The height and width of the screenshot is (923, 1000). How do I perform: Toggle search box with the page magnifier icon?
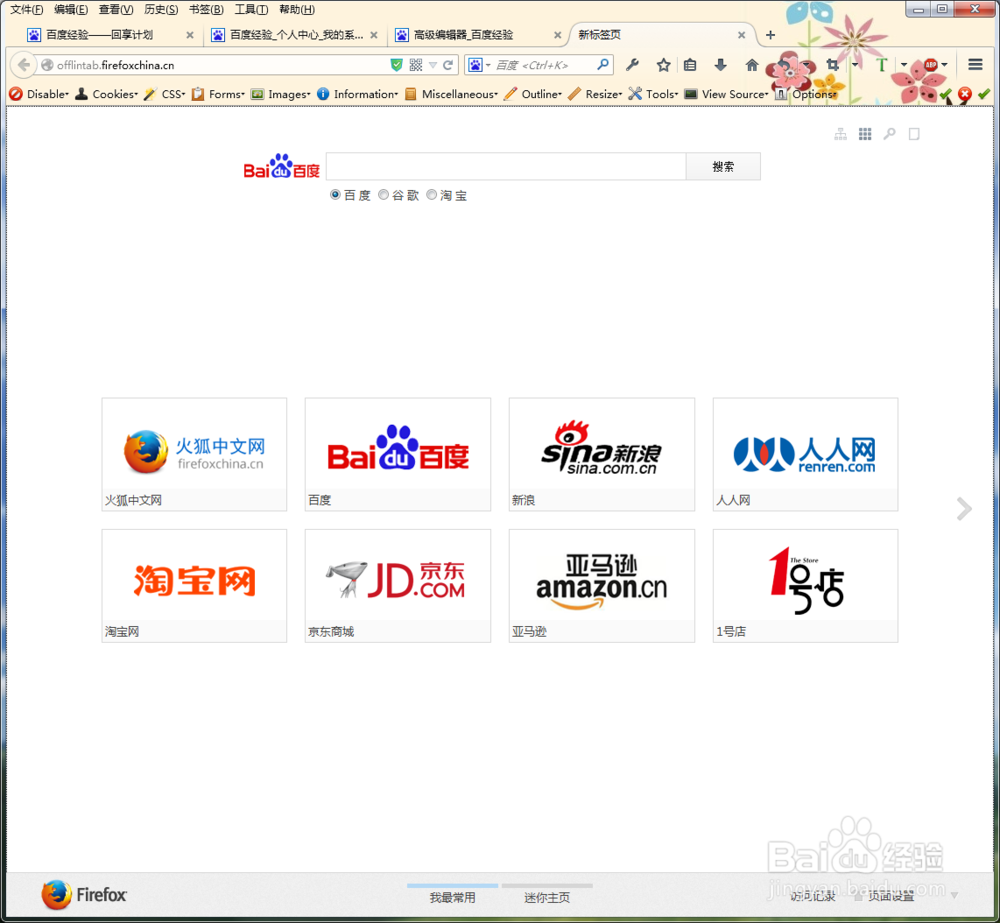point(889,134)
